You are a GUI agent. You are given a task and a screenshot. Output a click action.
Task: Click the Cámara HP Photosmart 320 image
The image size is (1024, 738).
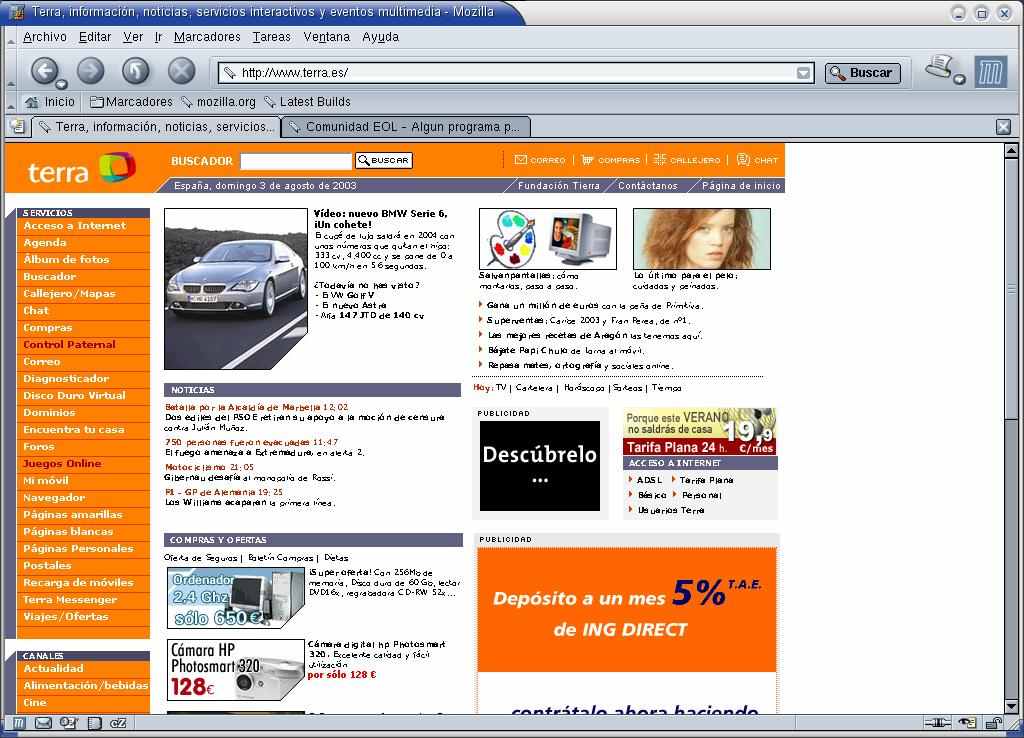236,670
